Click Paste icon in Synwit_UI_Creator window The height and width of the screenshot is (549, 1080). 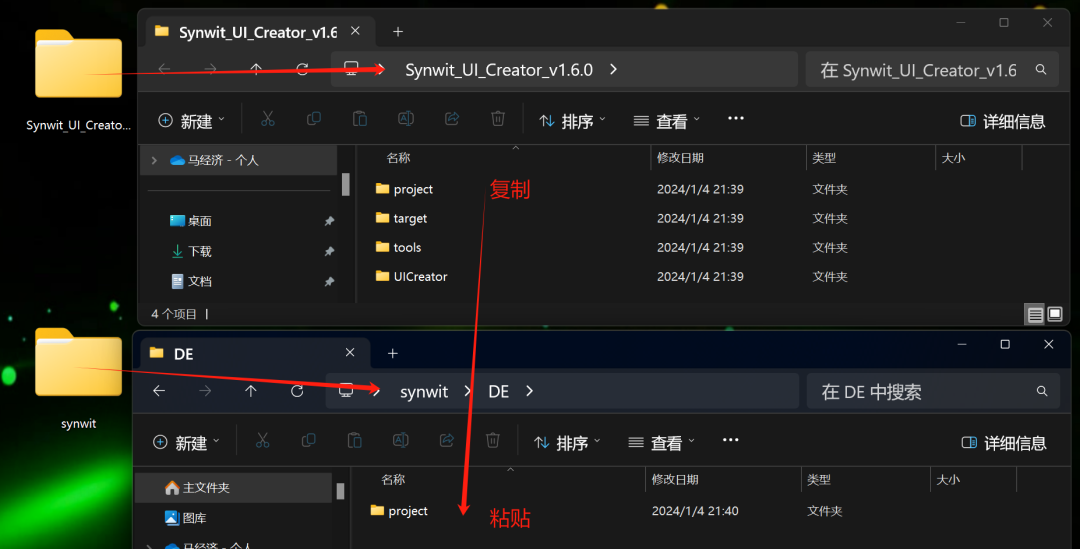pyautogui.click(x=360, y=119)
